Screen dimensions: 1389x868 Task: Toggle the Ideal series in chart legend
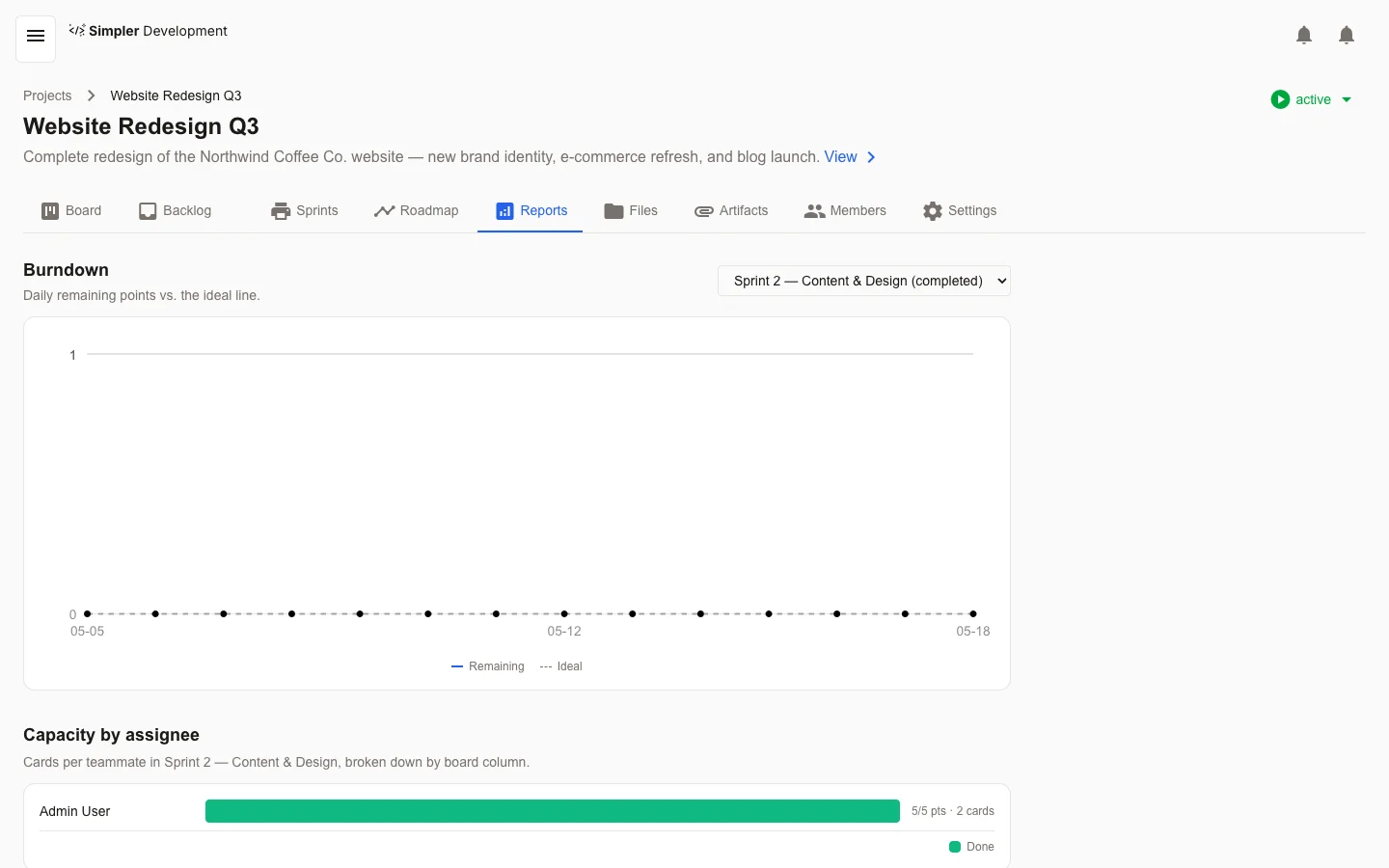[561, 666]
